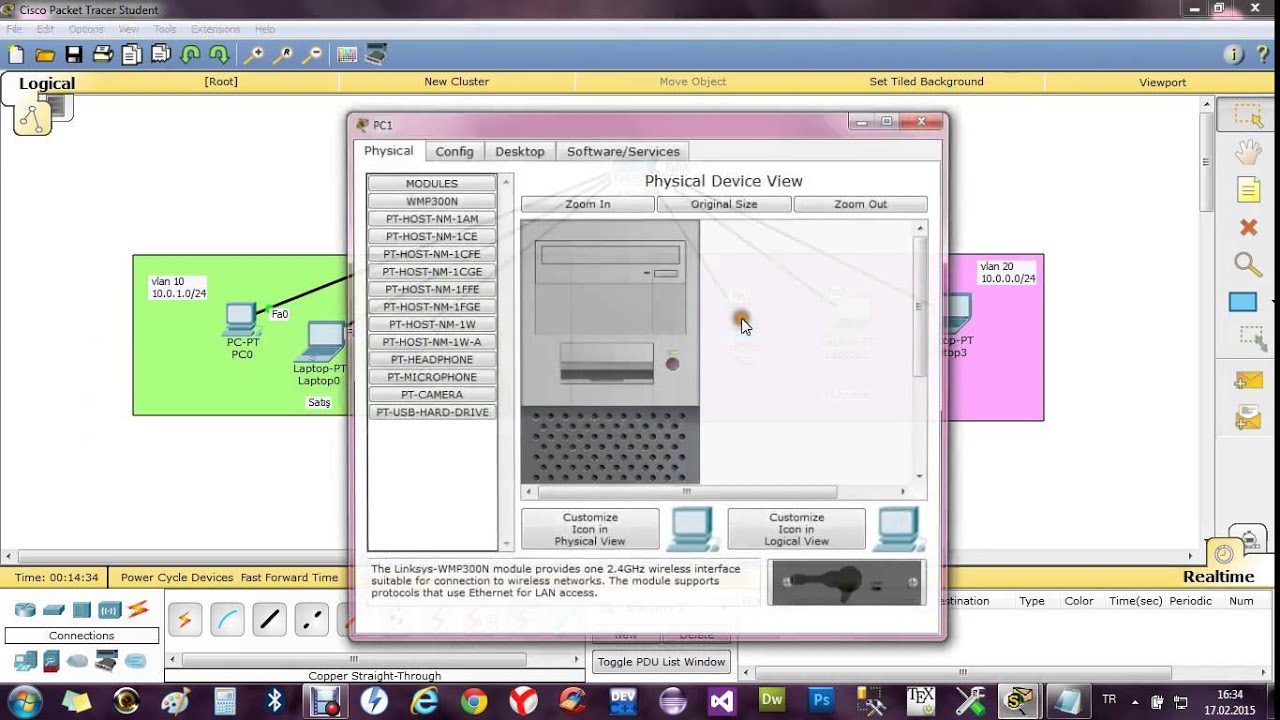Select PT-USB-HARD-DRIVE module
The image size is (1280, 720).
click(432, 412)
